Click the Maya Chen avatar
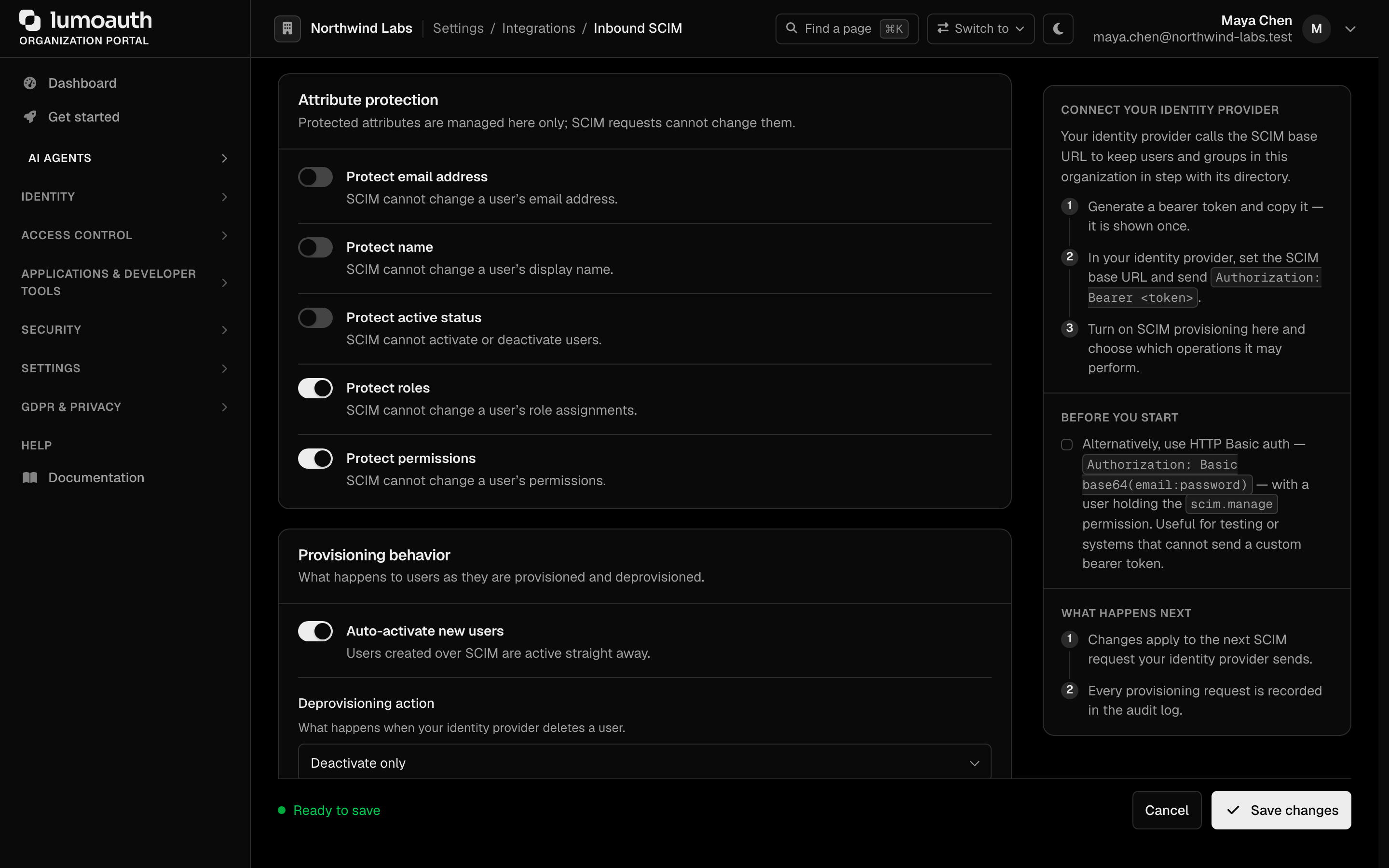The image size is (1389, 868). pos(1316,29)
